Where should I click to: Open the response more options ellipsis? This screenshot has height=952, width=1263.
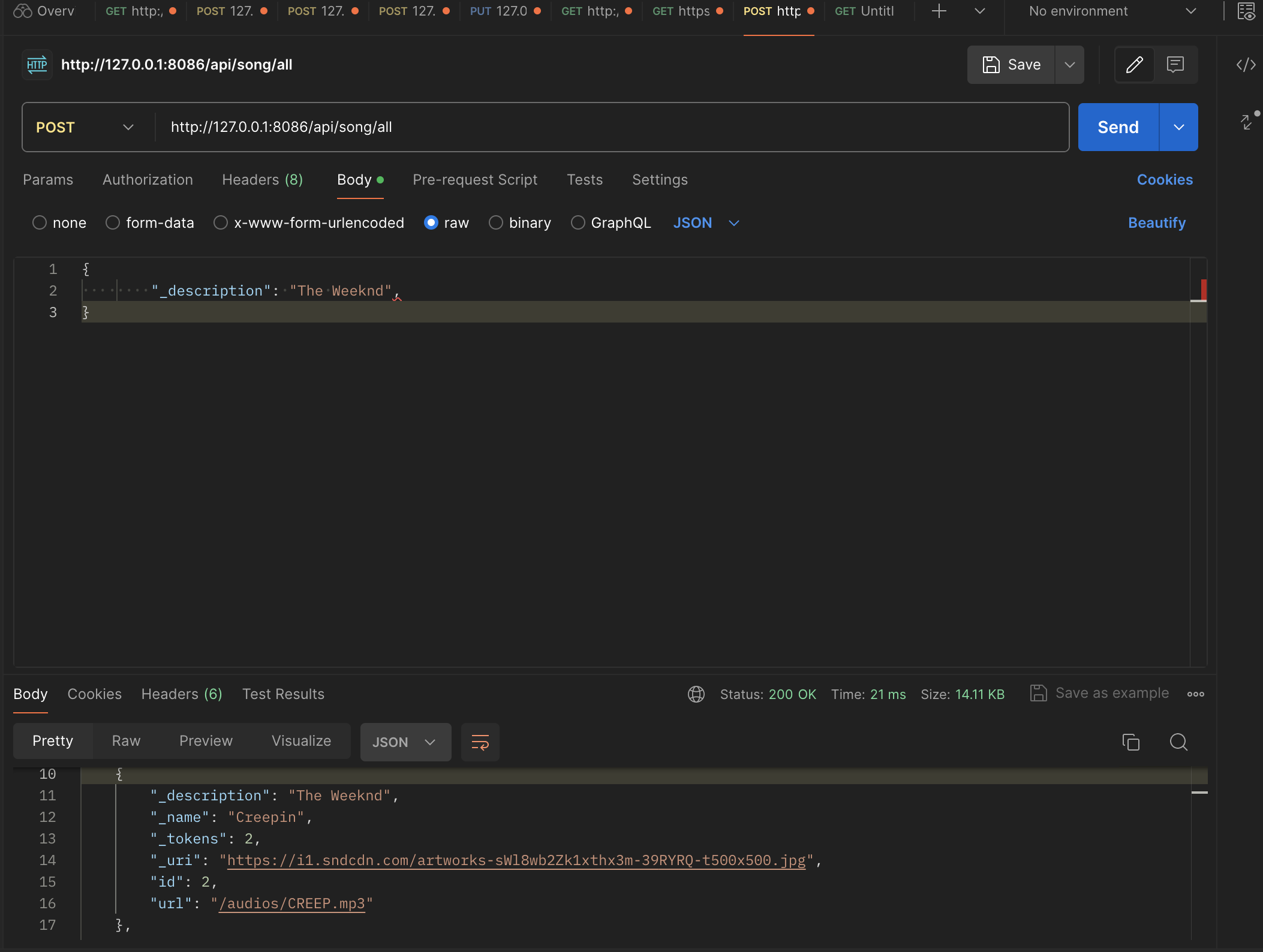[x=1195, y=694]
